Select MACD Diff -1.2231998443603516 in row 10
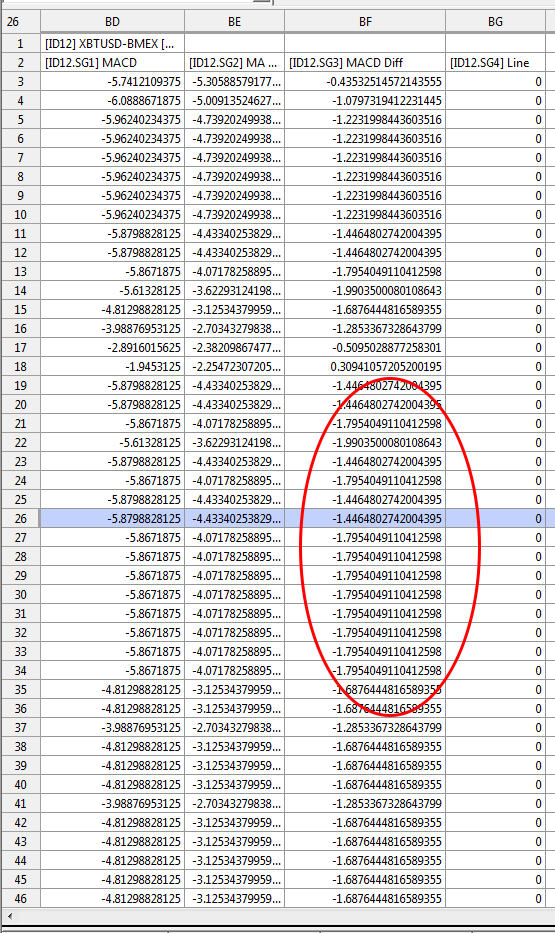This screenshot has height=933, width=555. coord(365,214)
